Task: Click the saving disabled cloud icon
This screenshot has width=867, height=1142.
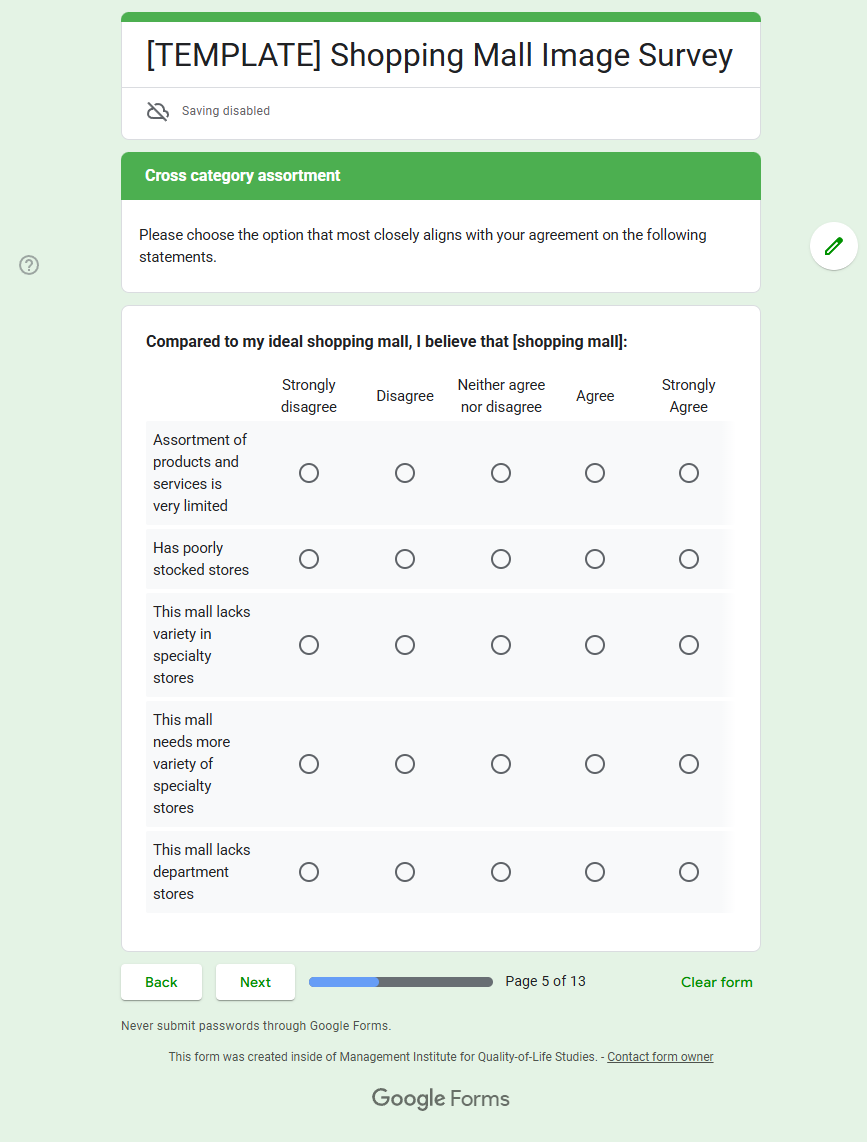Action: 158,111
